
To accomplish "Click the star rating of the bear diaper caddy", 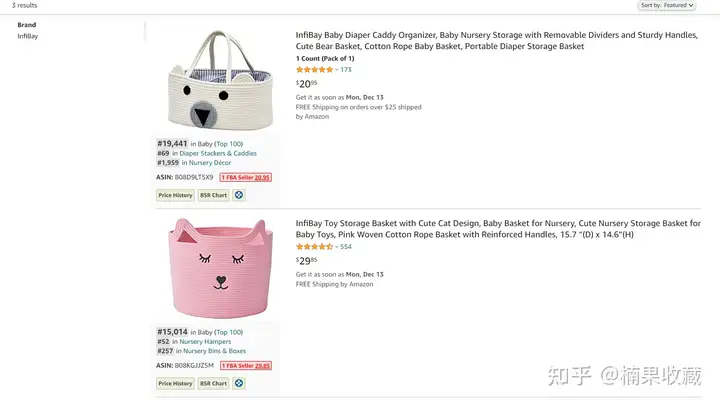I will click(x=315, y=70).
